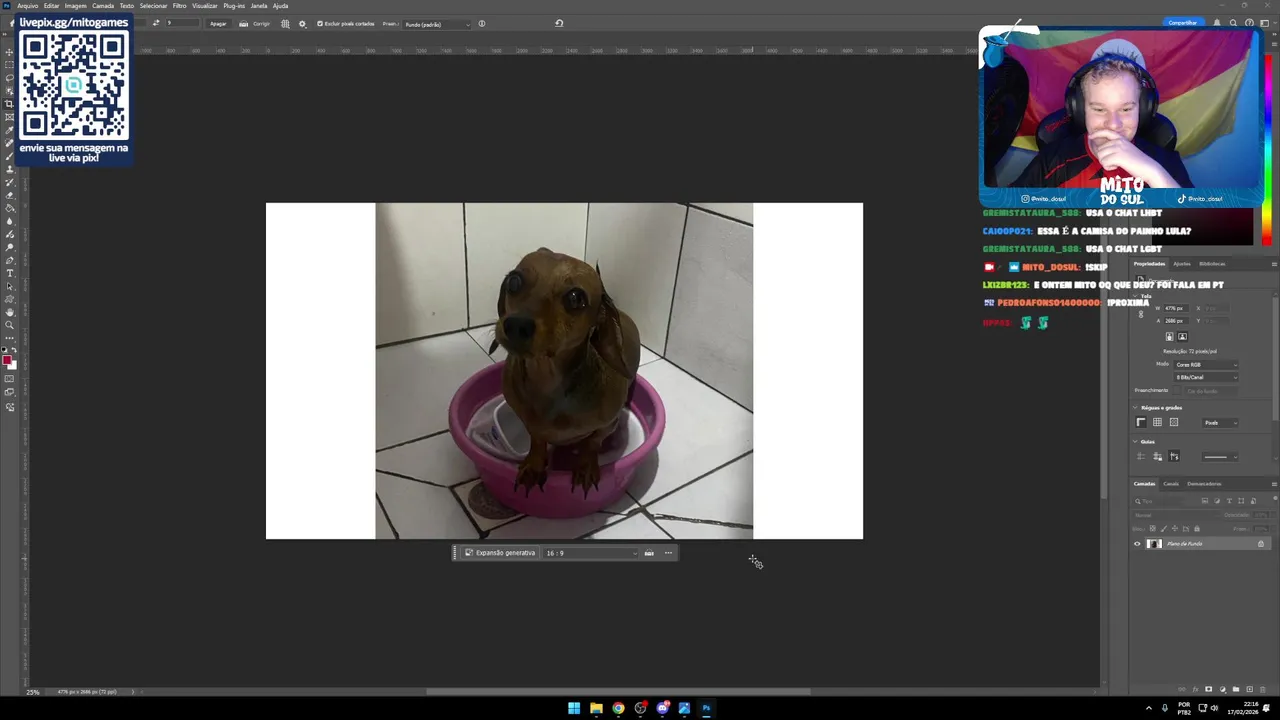The width and height of the screenshot is (1280, 720).
Task: Switch to the Ajustes tab
Action: click(1182, 264)
